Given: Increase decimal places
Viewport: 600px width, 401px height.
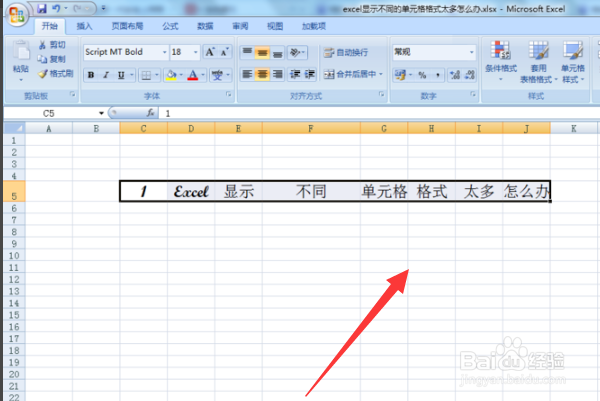Looking at the screenshot, I should (455, 75).
